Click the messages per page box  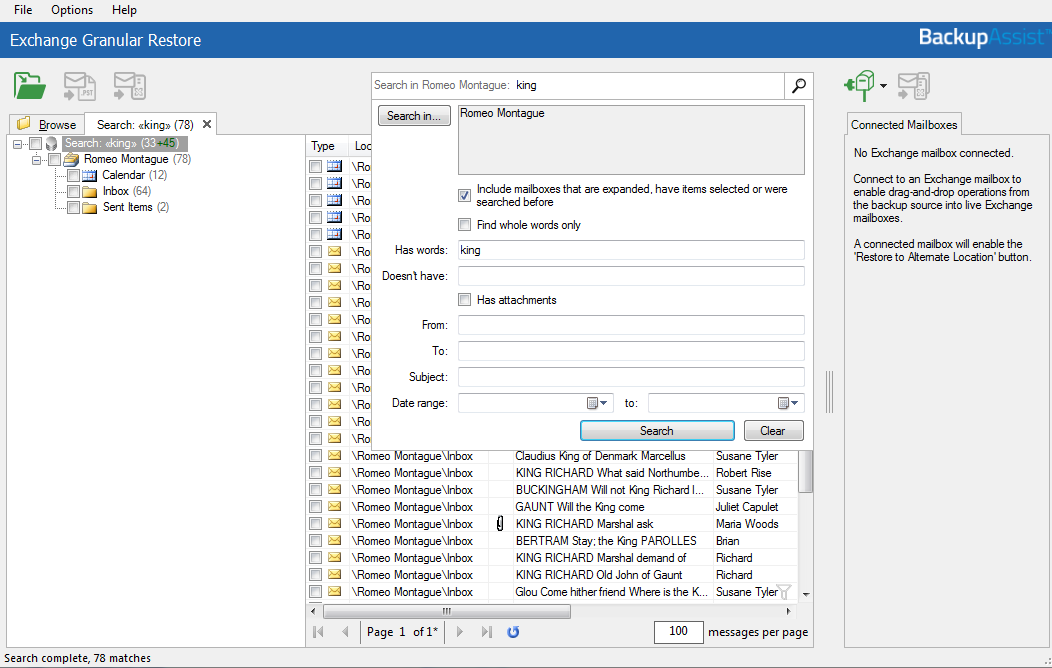[x=678, y=631]
